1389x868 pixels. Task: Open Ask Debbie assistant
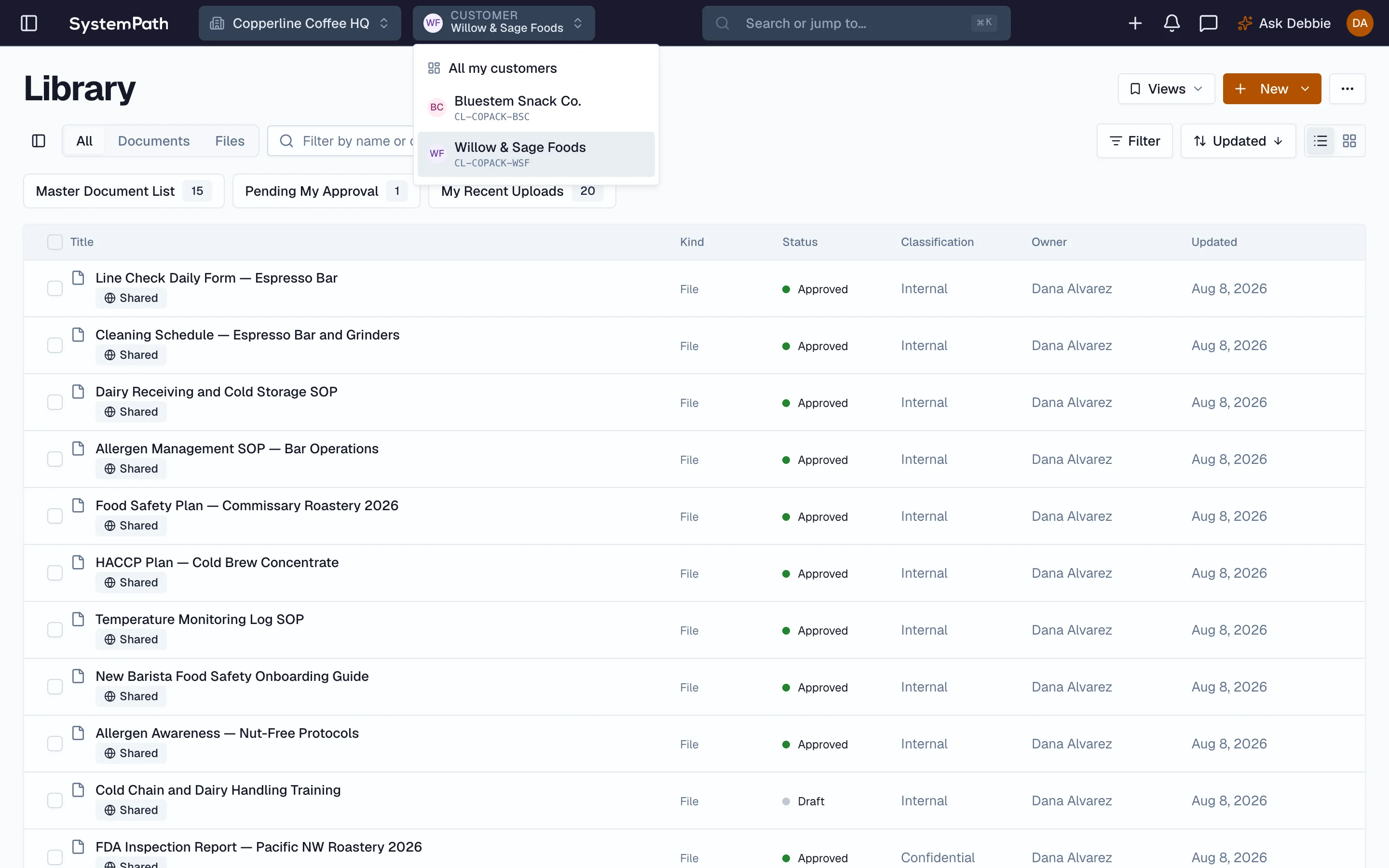1283,24
